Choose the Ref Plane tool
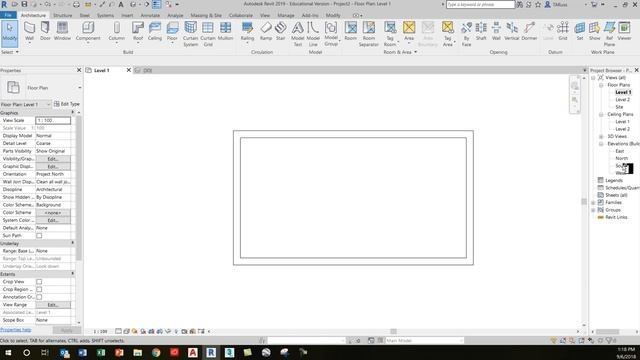The width and height of the screenshot is (640, 360). click(609, 34)
